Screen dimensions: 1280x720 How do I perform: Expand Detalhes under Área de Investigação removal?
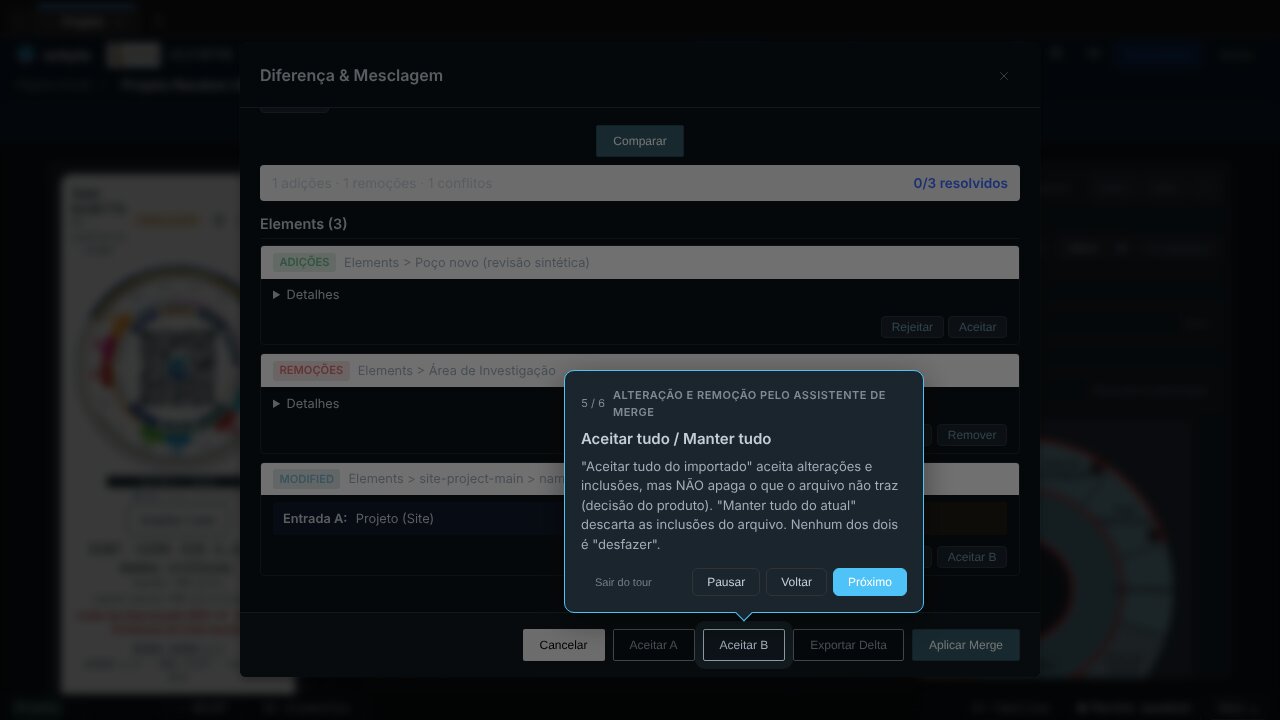pos(306,404)
